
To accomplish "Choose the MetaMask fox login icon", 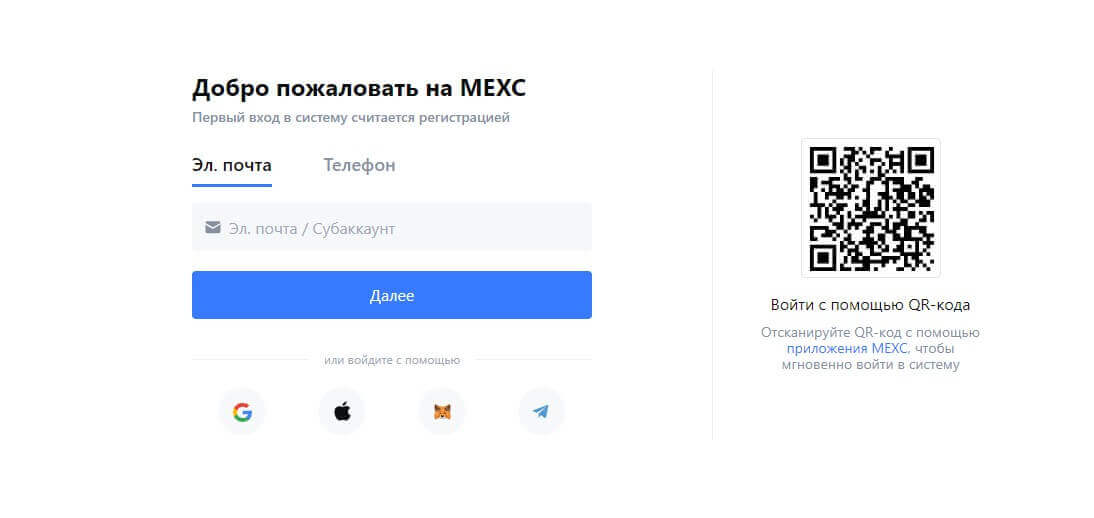I will pyautogui.click(x=442, y=412).
